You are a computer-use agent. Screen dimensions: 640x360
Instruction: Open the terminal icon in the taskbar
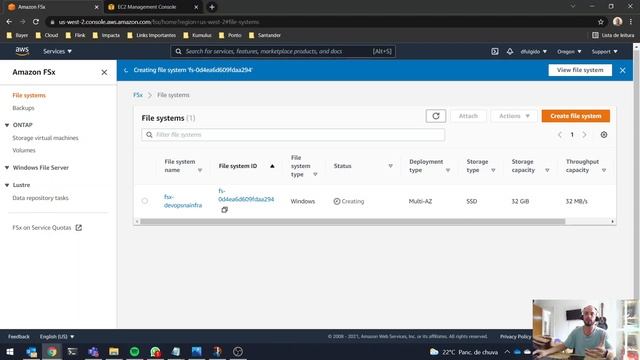72,351
